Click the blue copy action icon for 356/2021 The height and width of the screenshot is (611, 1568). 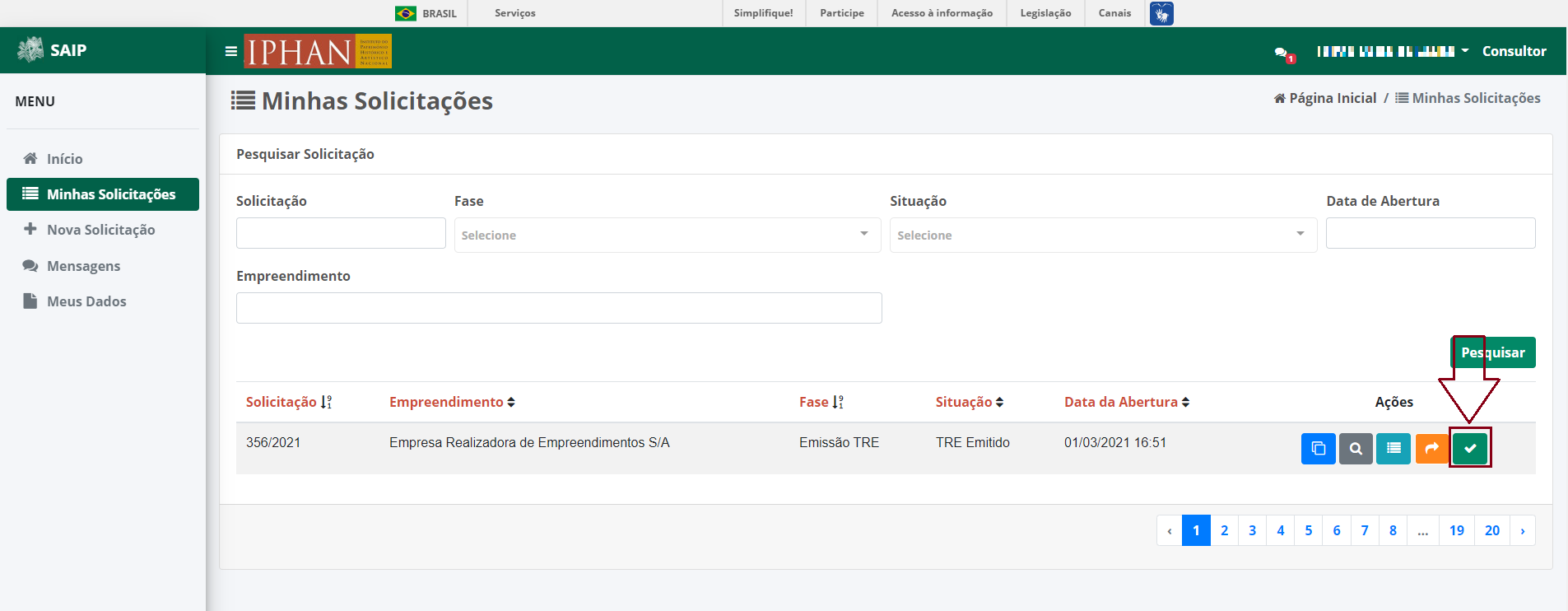pyautogui.click(x=1318, y=449)
